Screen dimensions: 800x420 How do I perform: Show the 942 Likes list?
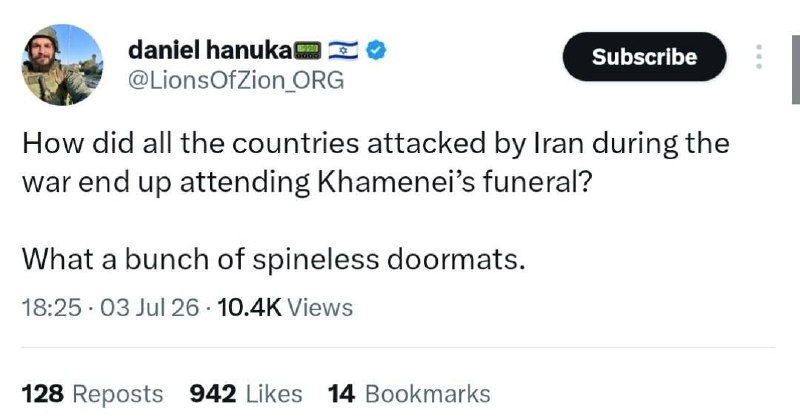point(246,394)
